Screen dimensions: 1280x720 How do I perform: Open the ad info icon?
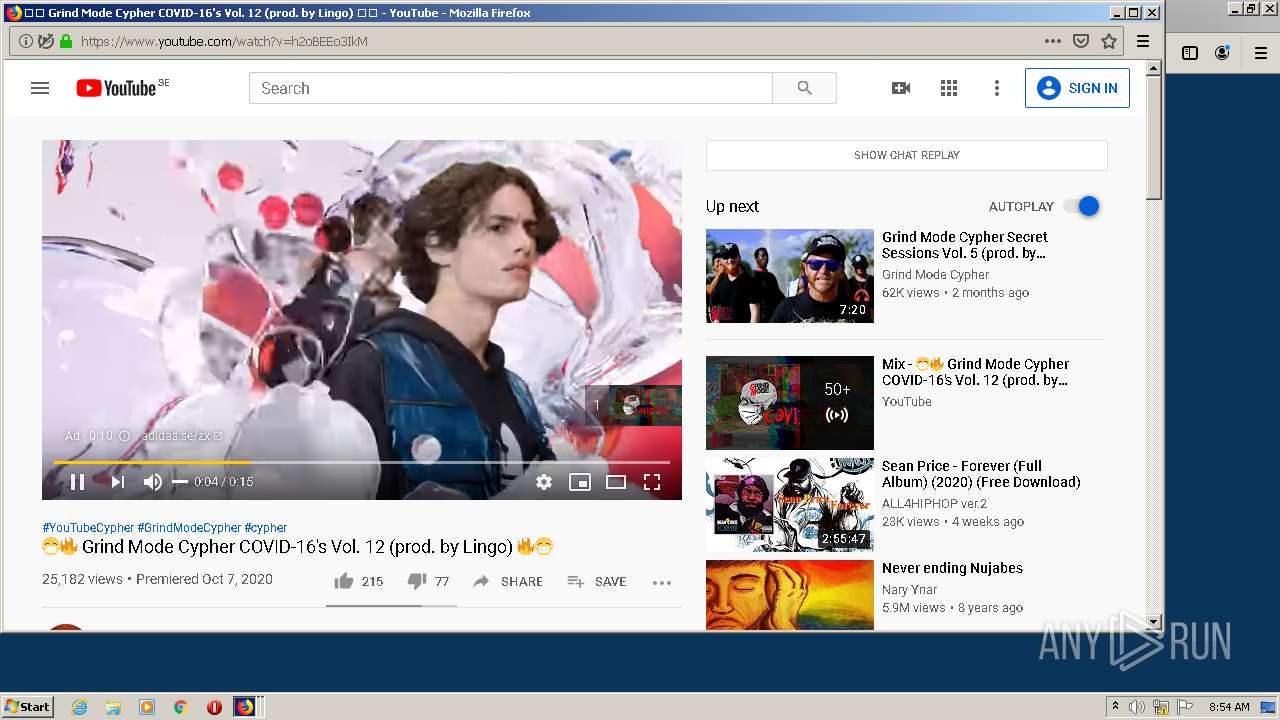125,436
